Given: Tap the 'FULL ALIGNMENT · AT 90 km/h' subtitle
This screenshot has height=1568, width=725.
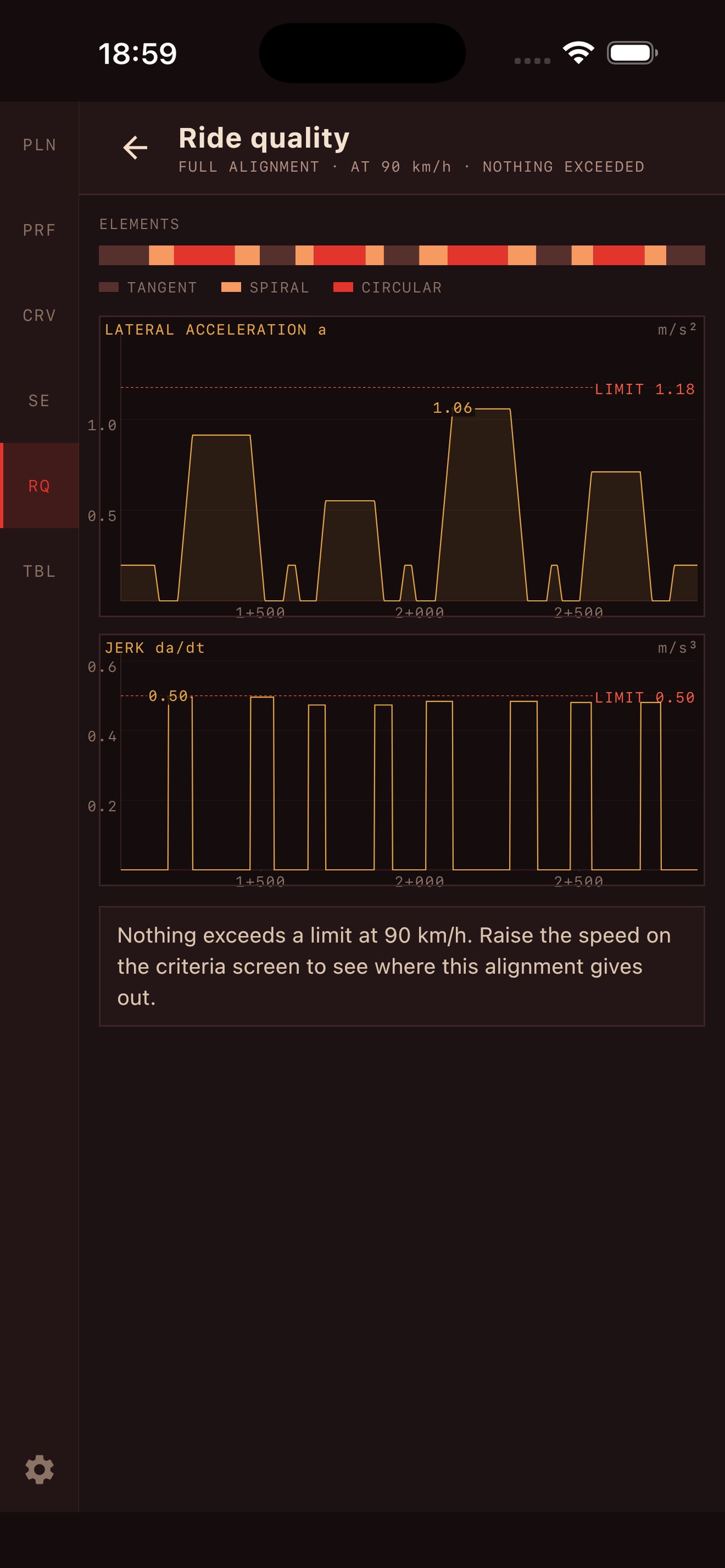Looking at the screenshot, I should coord(315,167).
